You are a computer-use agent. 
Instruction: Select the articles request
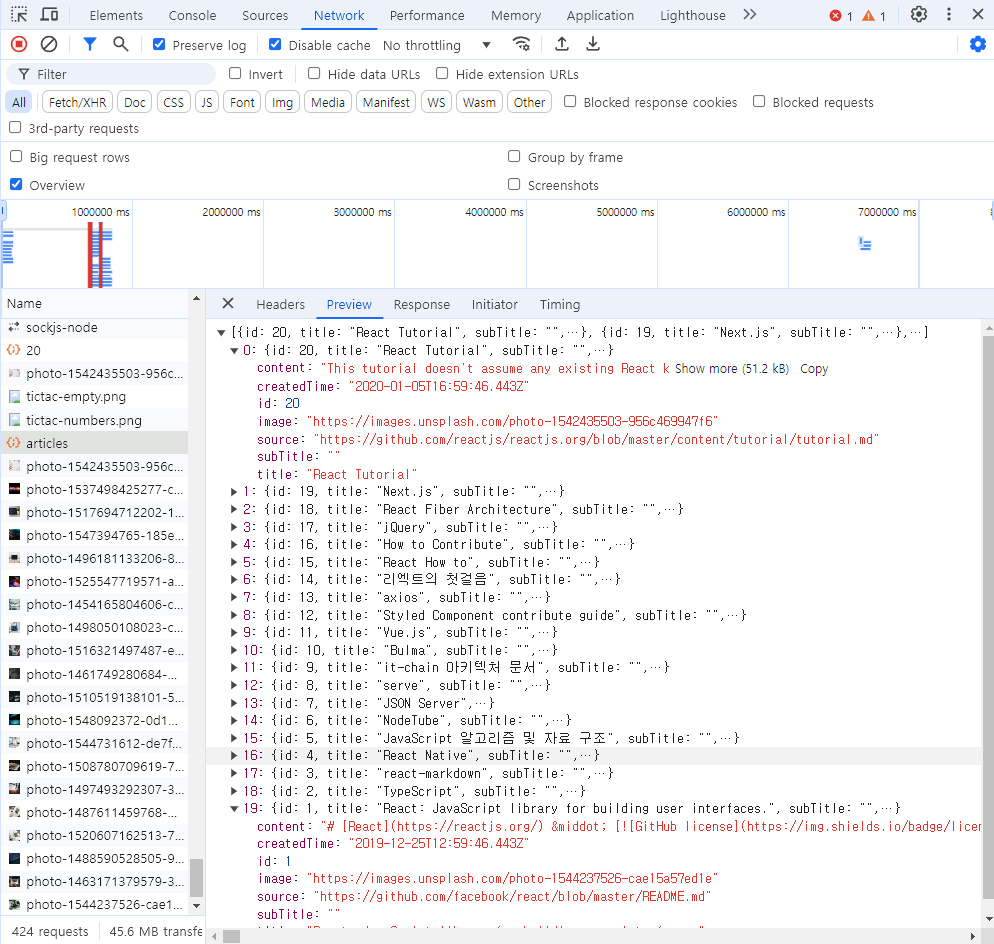[94, 443]
